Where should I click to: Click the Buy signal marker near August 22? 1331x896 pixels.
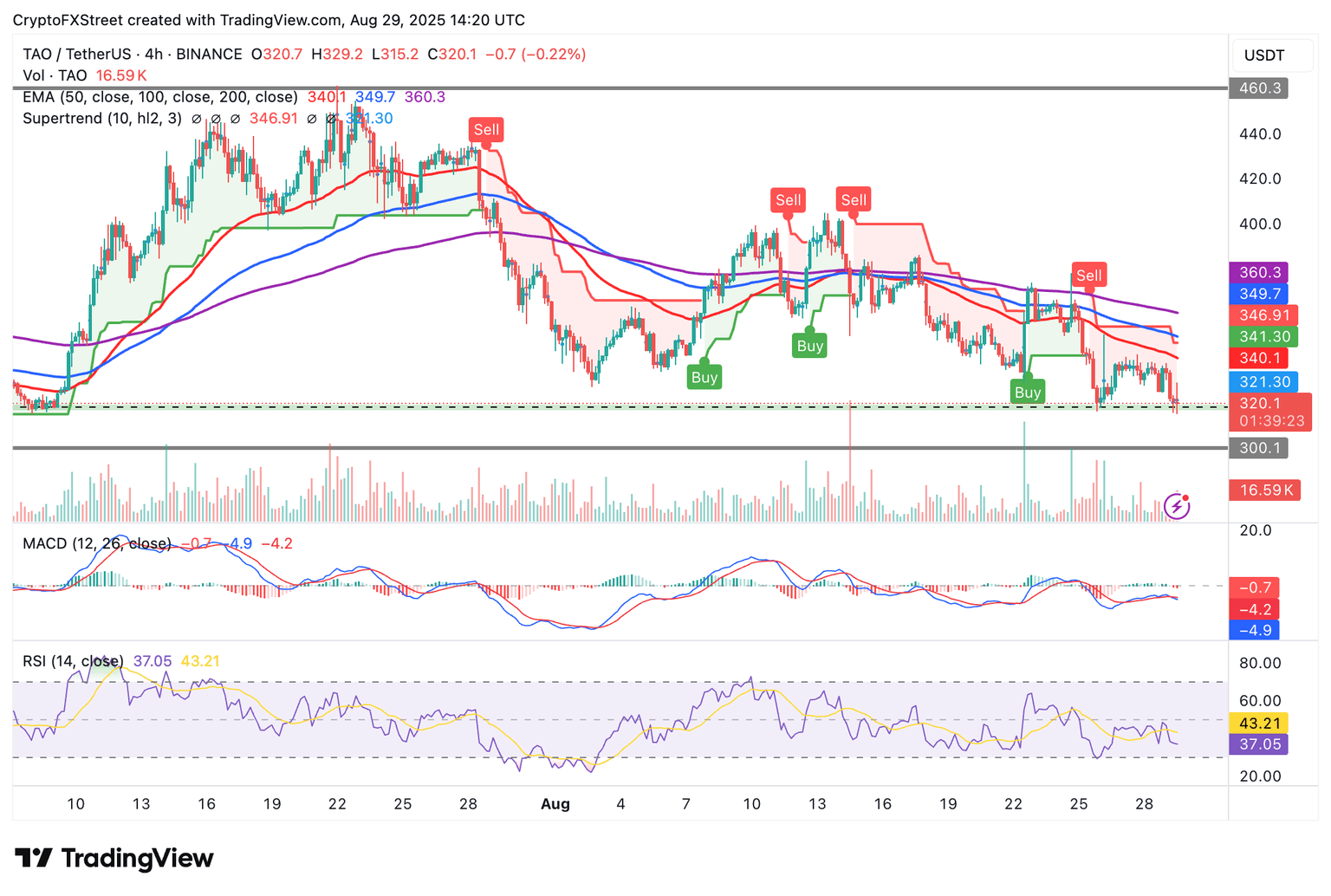click(1027, 393)
